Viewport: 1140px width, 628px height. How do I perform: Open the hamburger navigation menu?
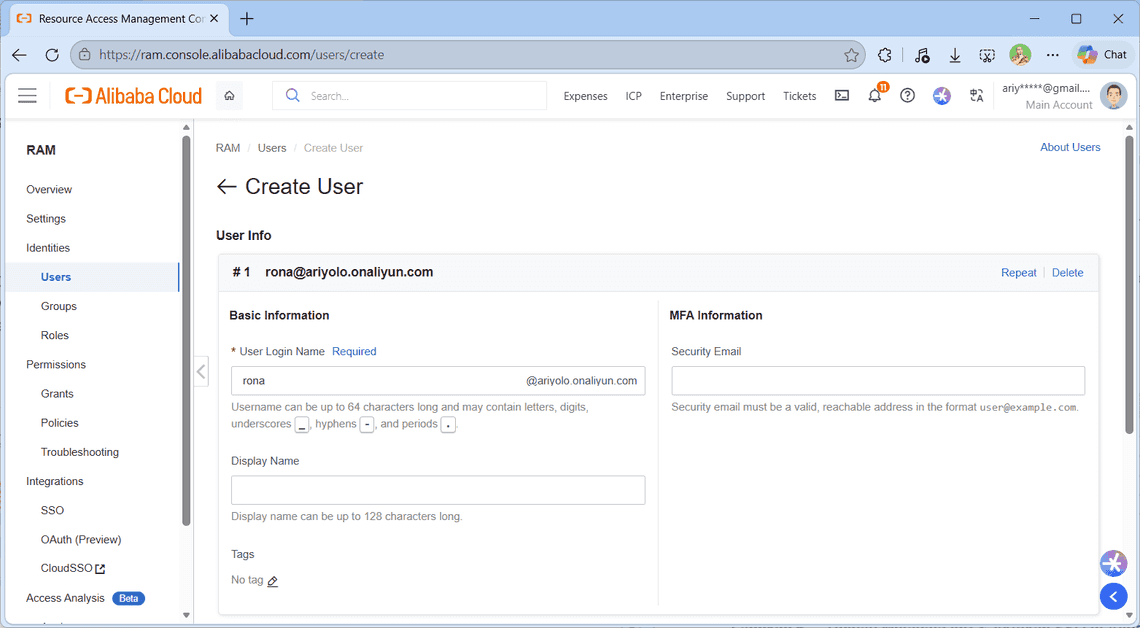(27, 95)
